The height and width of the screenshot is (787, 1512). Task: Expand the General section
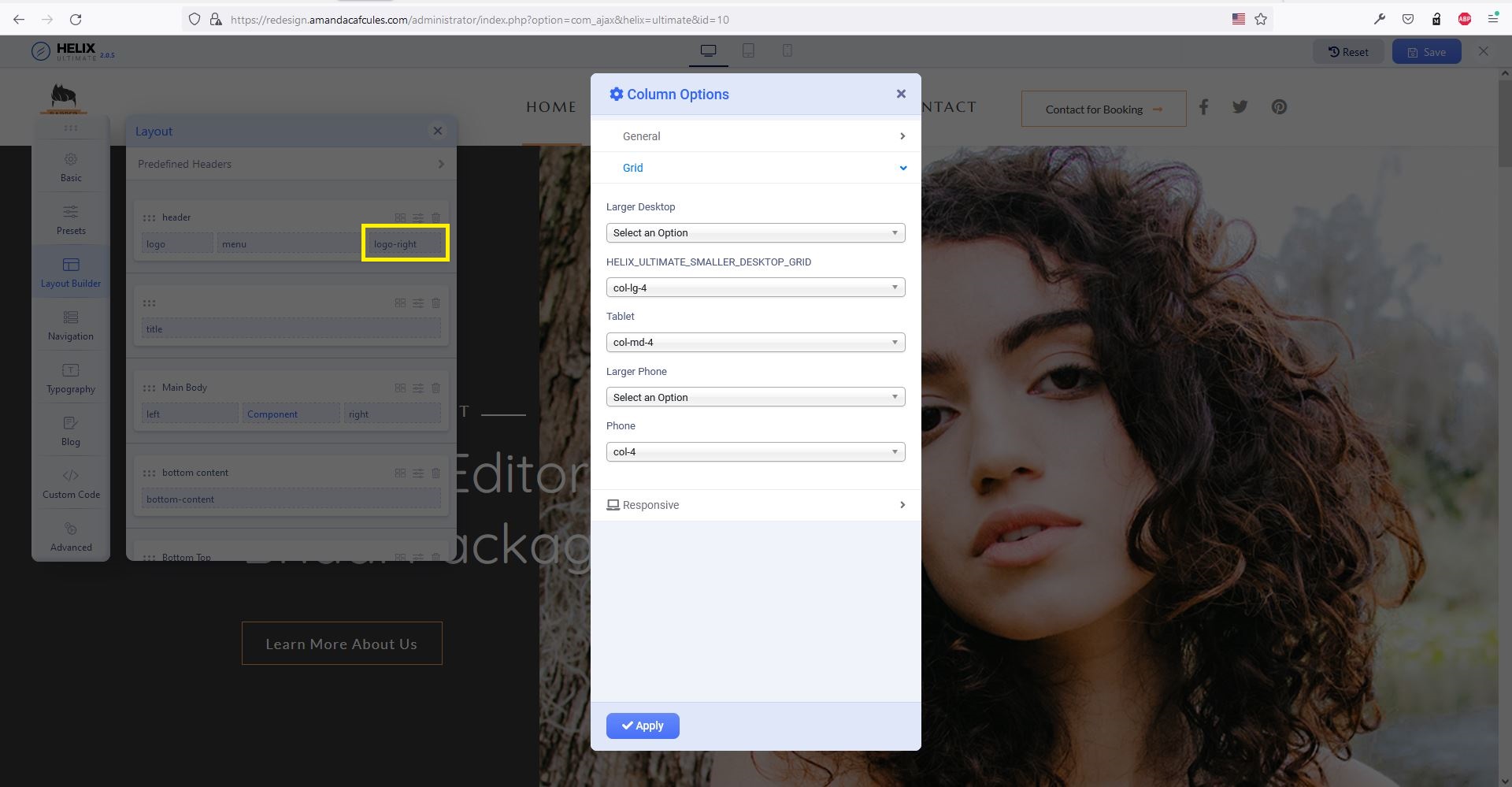[755, 136]
